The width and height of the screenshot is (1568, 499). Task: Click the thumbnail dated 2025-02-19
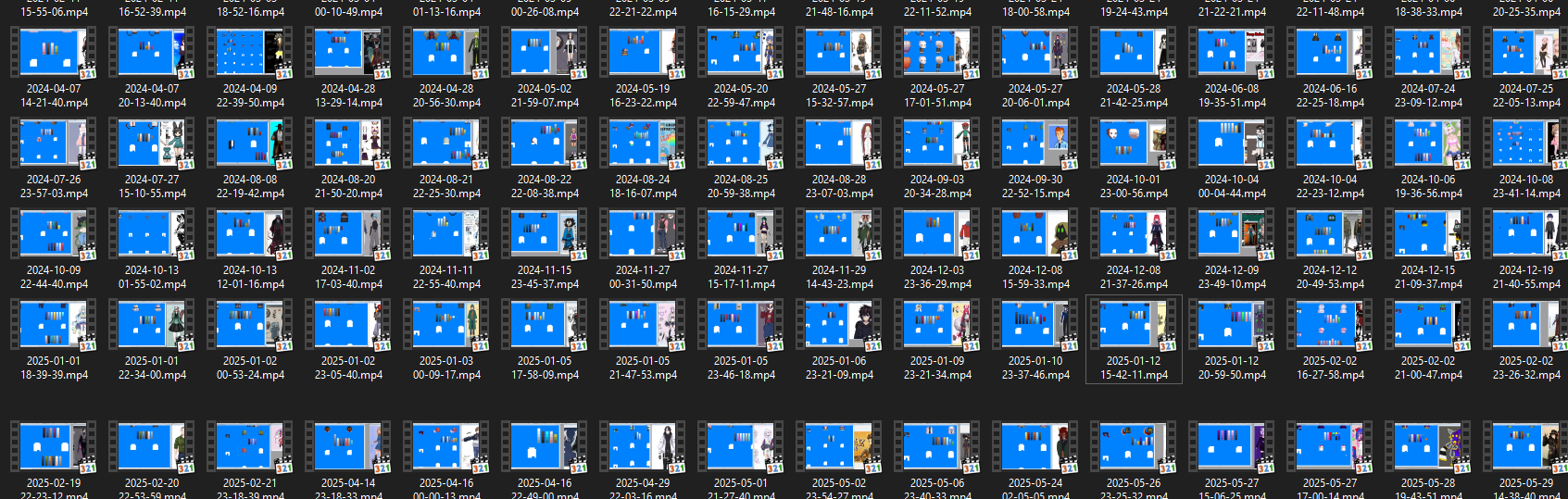coord(54,446)
